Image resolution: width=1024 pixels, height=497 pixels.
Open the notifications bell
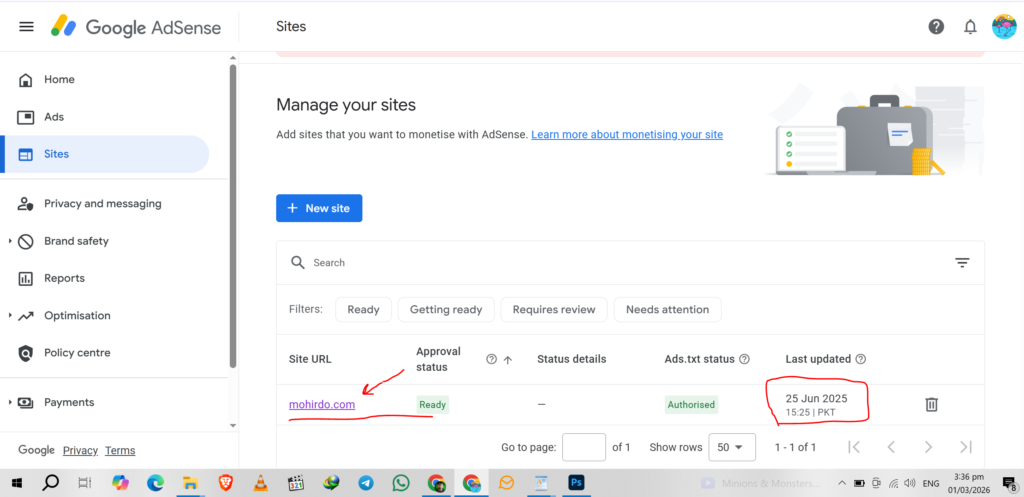click(x=970, y=27)
